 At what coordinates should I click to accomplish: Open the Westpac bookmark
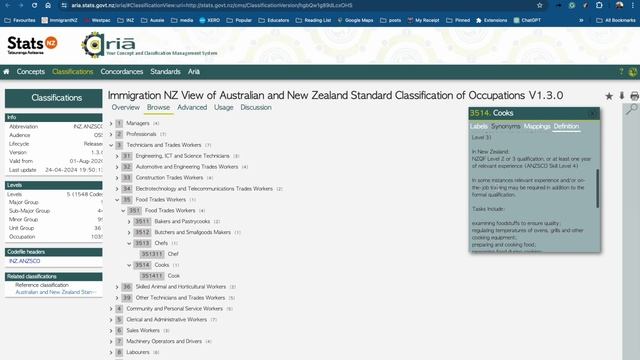97,20
